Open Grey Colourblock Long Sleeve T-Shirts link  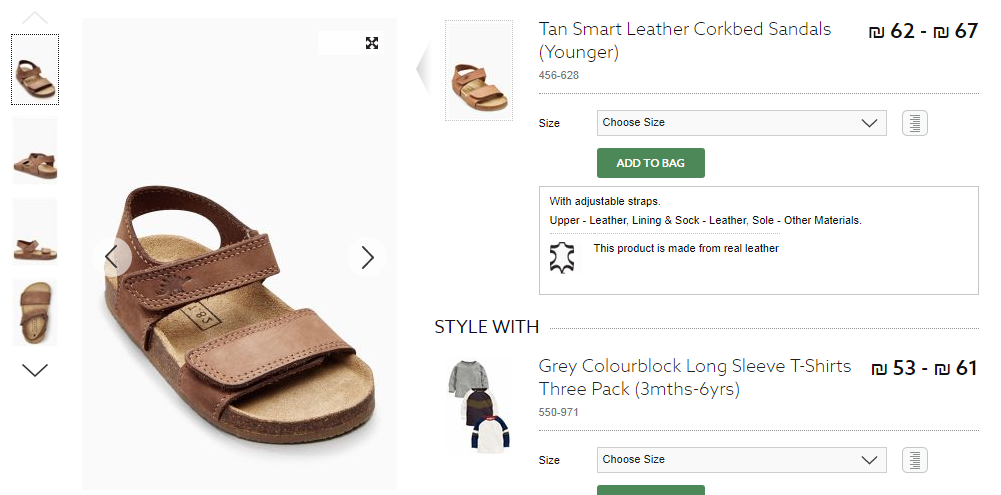[x=694, y=377]
